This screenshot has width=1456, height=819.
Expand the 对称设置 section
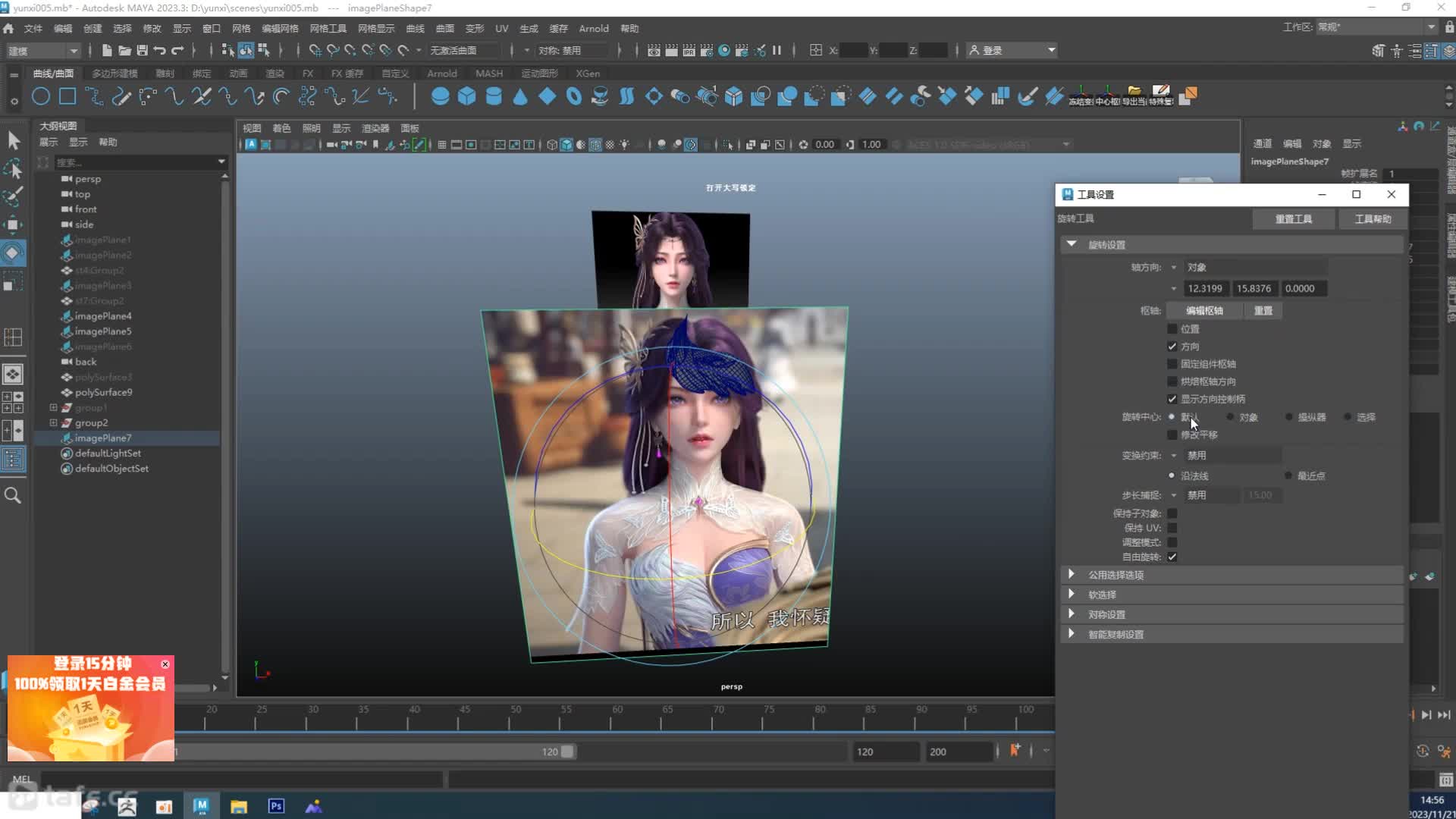1072,614
